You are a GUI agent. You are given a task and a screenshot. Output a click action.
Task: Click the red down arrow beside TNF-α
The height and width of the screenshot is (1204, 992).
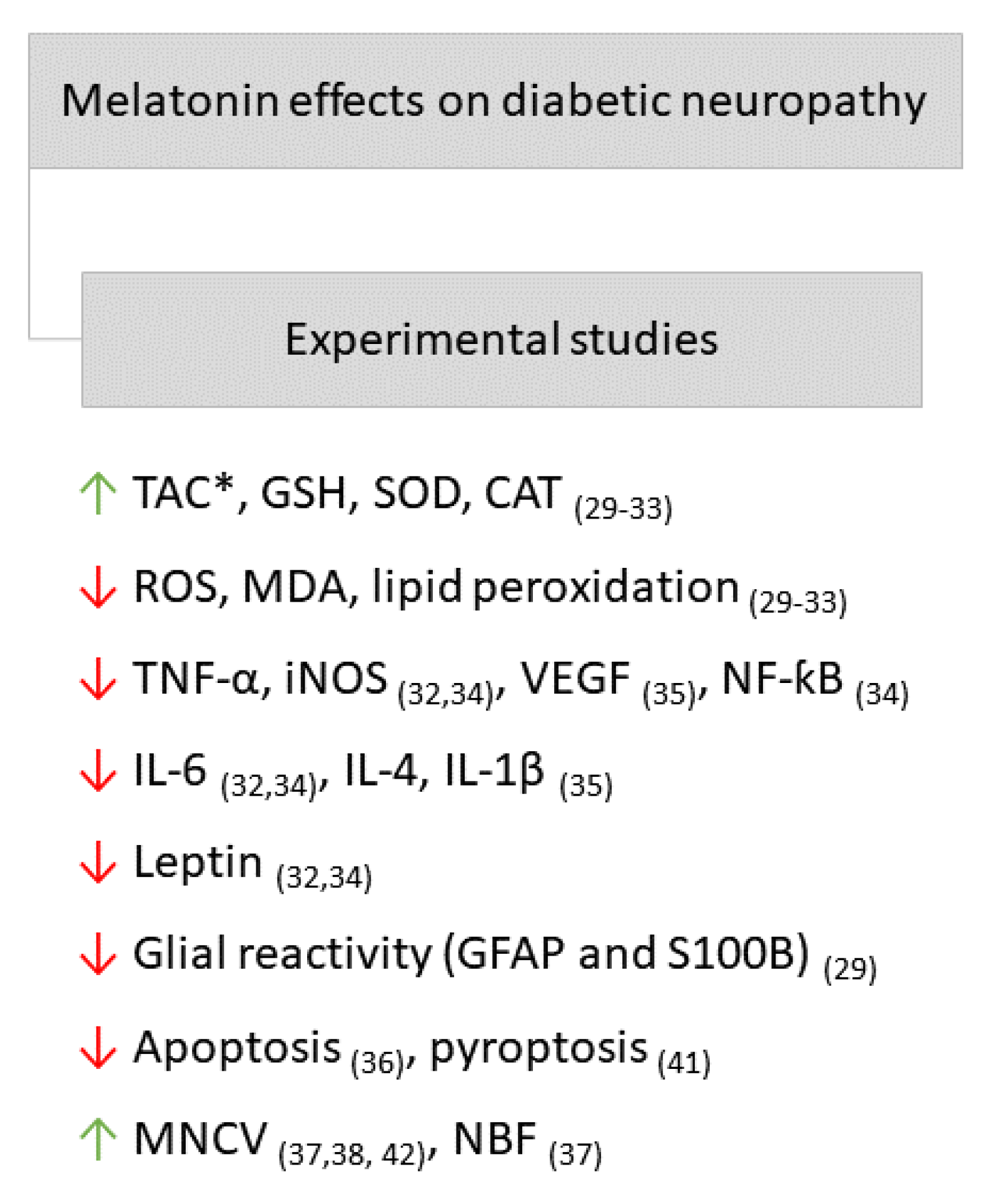[x=98, y=678]
